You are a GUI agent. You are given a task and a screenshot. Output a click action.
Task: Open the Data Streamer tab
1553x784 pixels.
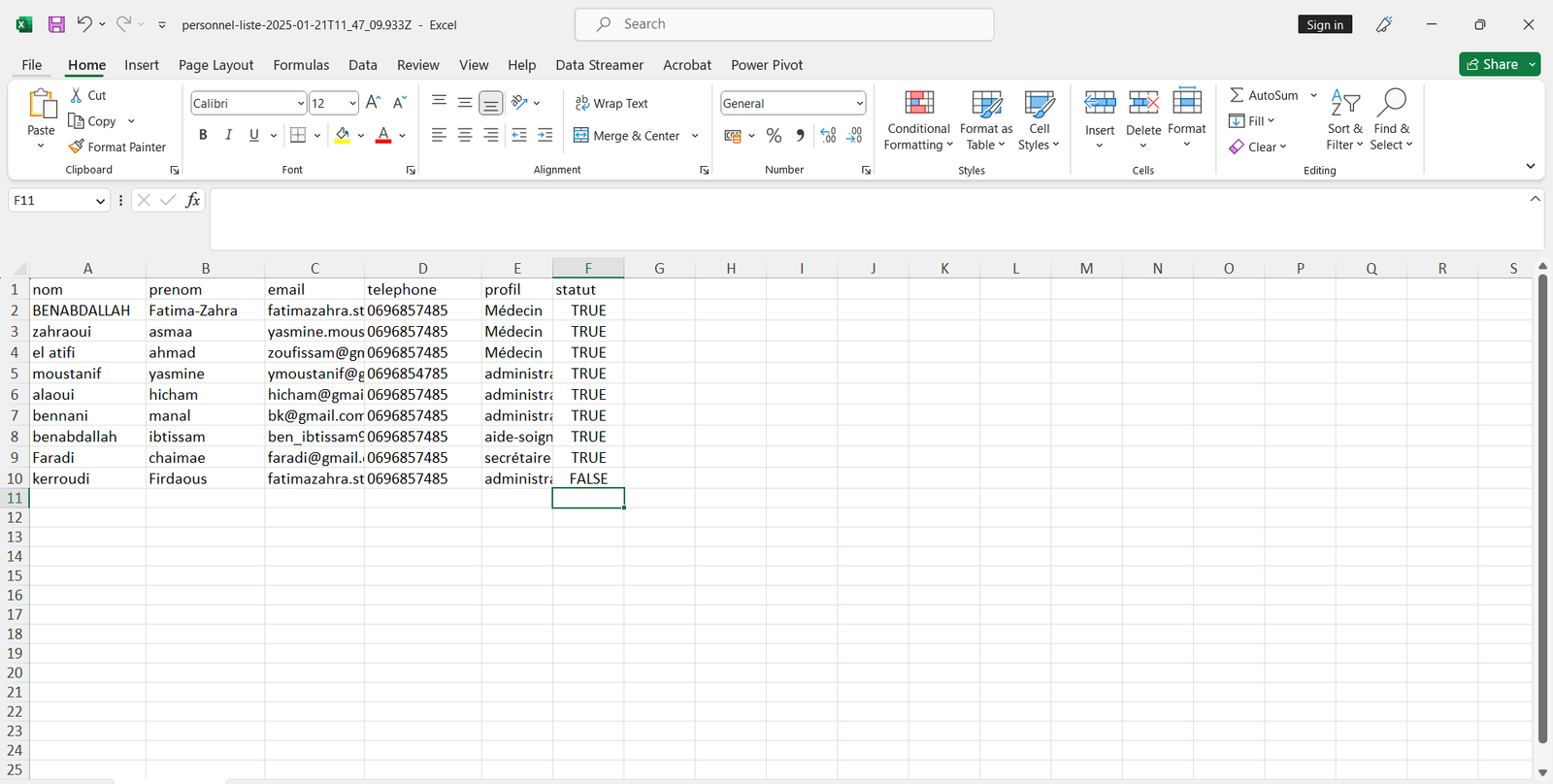[599, 65]
